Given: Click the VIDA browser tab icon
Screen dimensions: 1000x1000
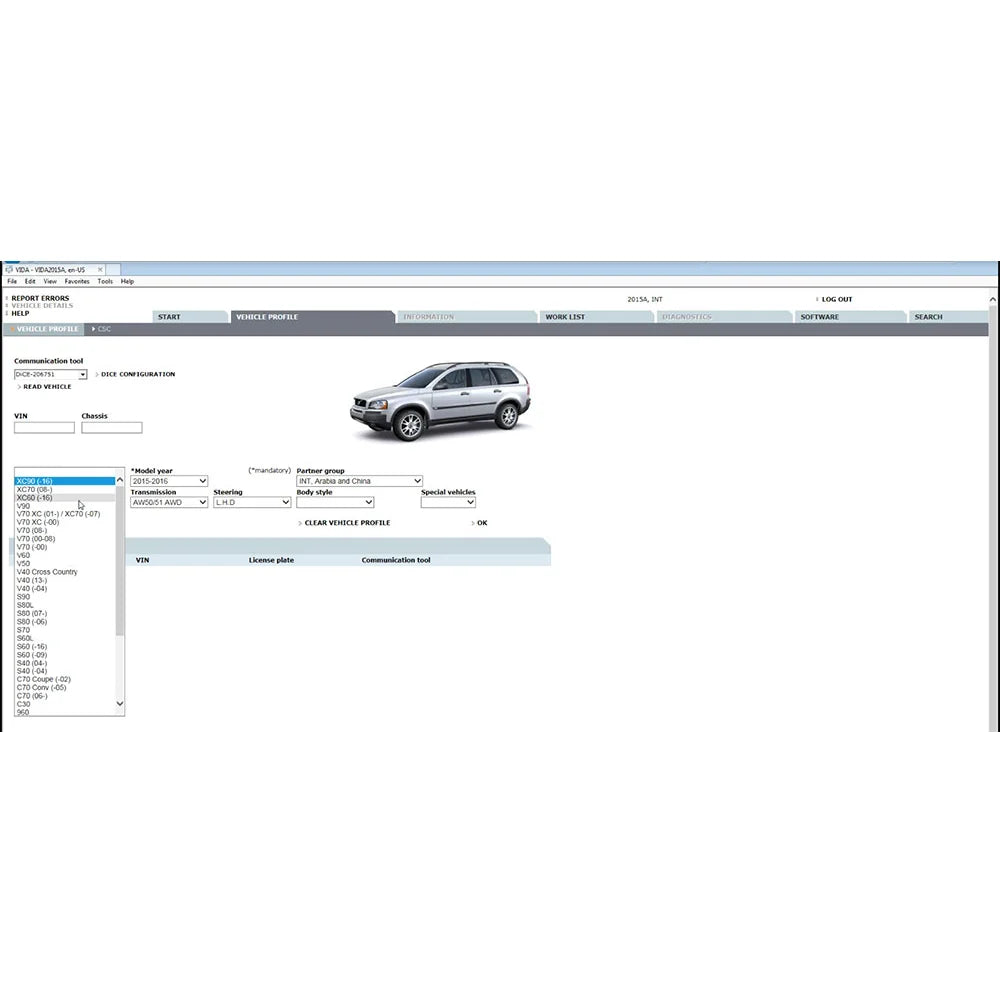Looking at the screenshot, I should coord(9,270).
